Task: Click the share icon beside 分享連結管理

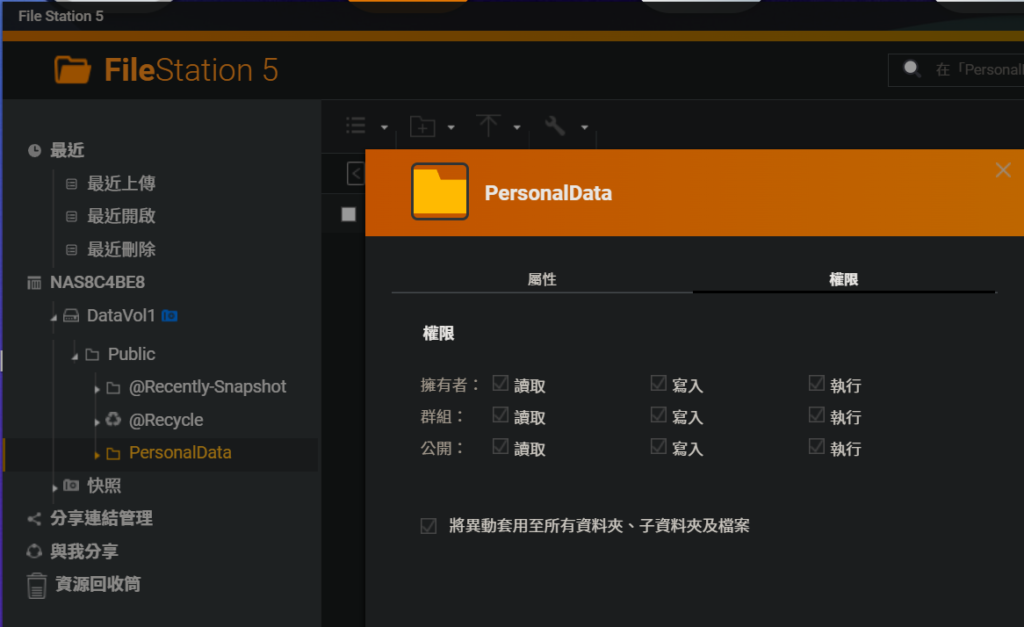Action: tap(35, 519)
